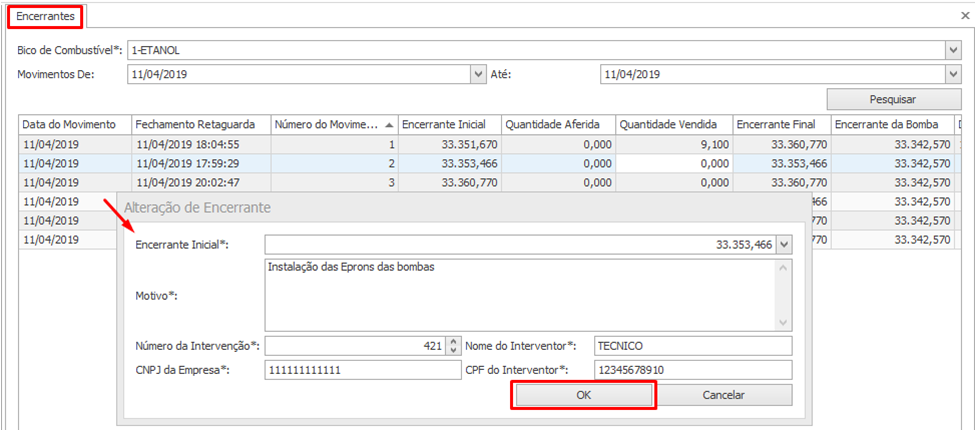The image size is (976, 431).
Task: Click Encerrante Final cell 33.360,770 in row 1
Action: (782, 145)
